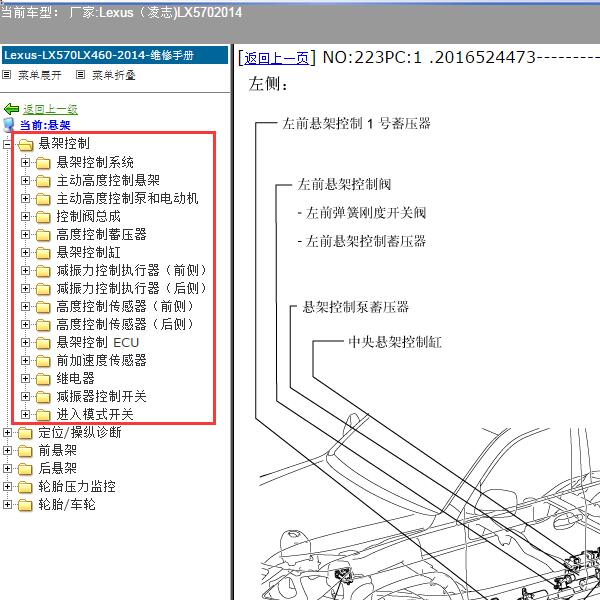This screenshot has height=600, width=600.
Task: Click folder icon of 主动高度控制泵和电动机
Action: click(43, 199)
